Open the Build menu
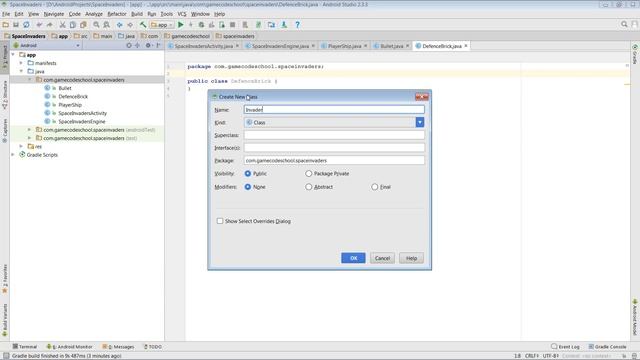 [137, 14]
